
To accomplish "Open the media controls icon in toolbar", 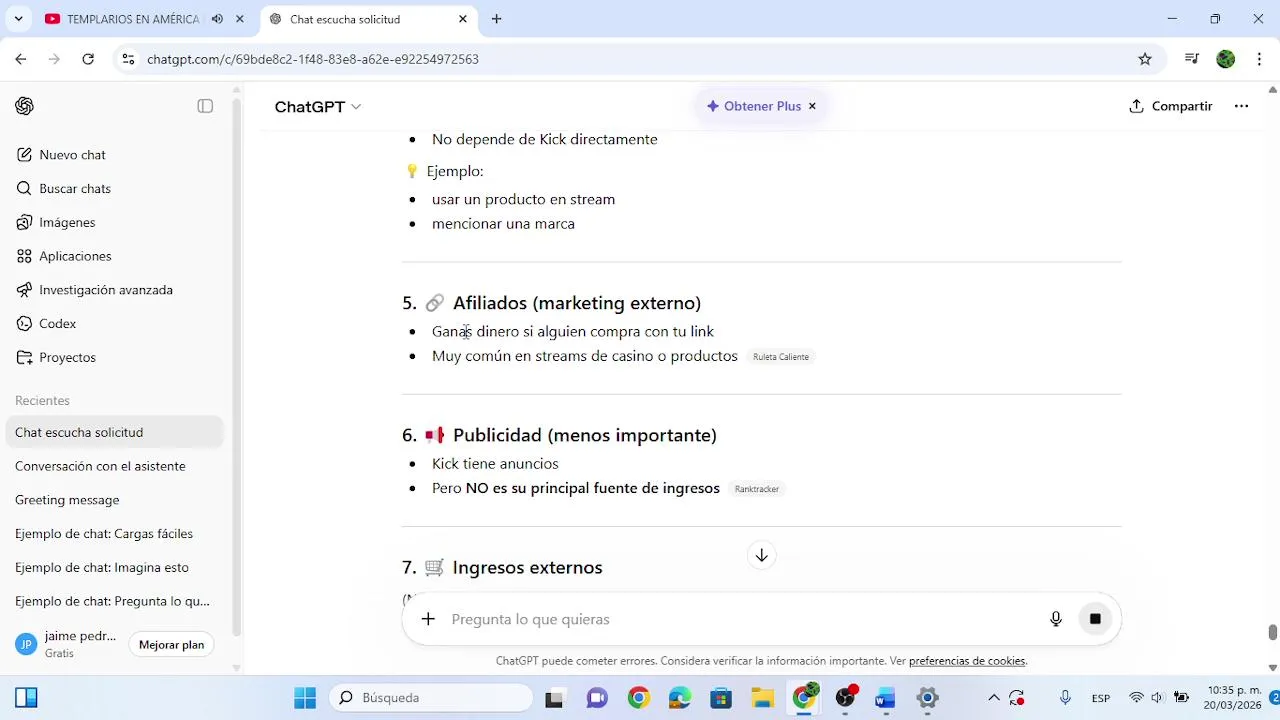I will tap(1191, 59).
